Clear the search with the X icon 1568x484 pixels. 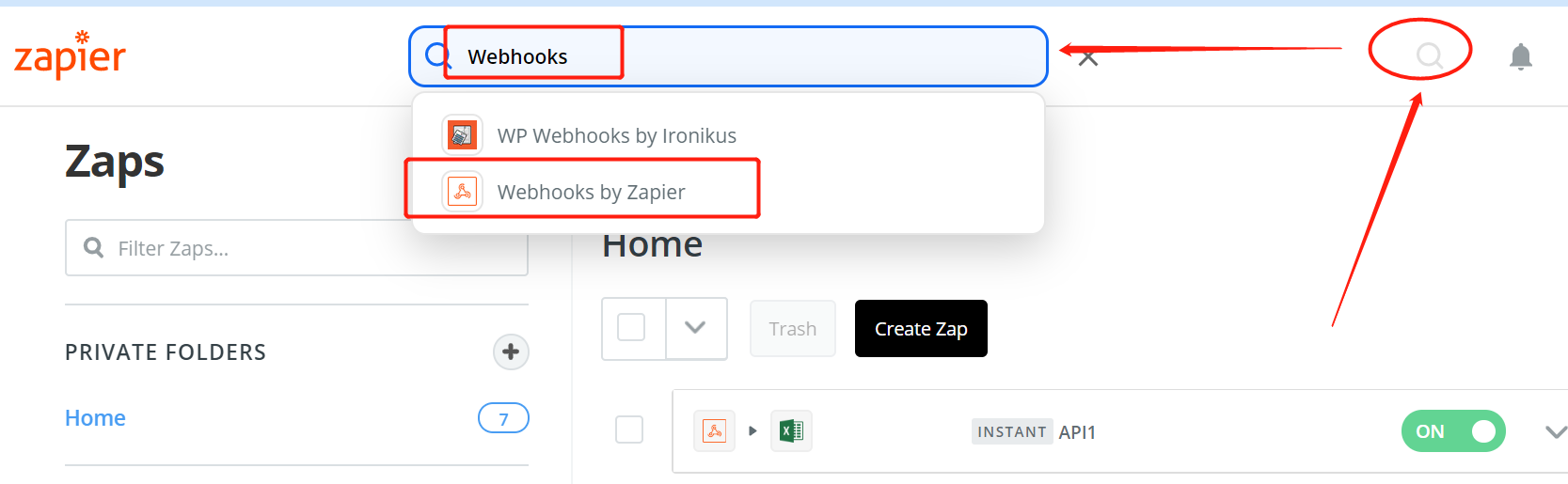1087,58
